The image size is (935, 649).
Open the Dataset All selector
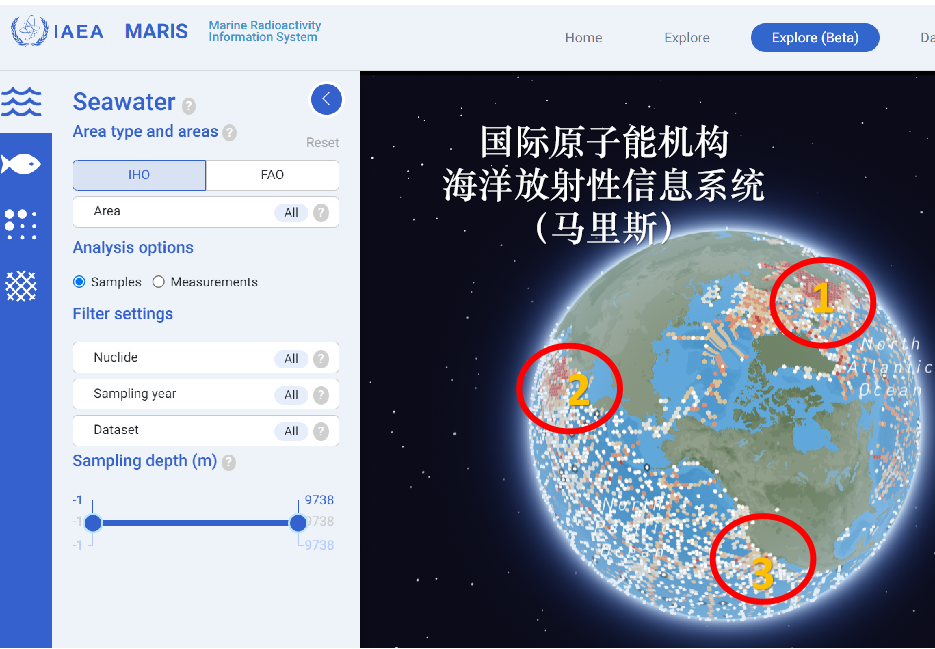(x=291, y=431)
